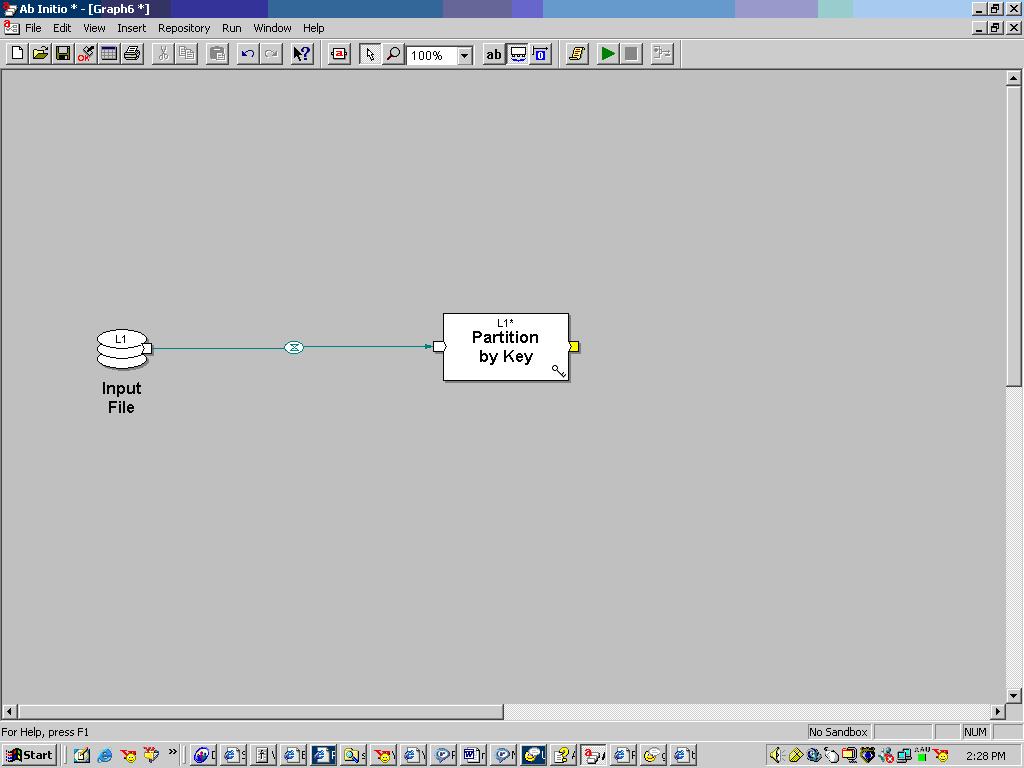Viewport: 1024px width, 768px height.
Task: Click the Partition by Key component
Action: coord(505,345)
